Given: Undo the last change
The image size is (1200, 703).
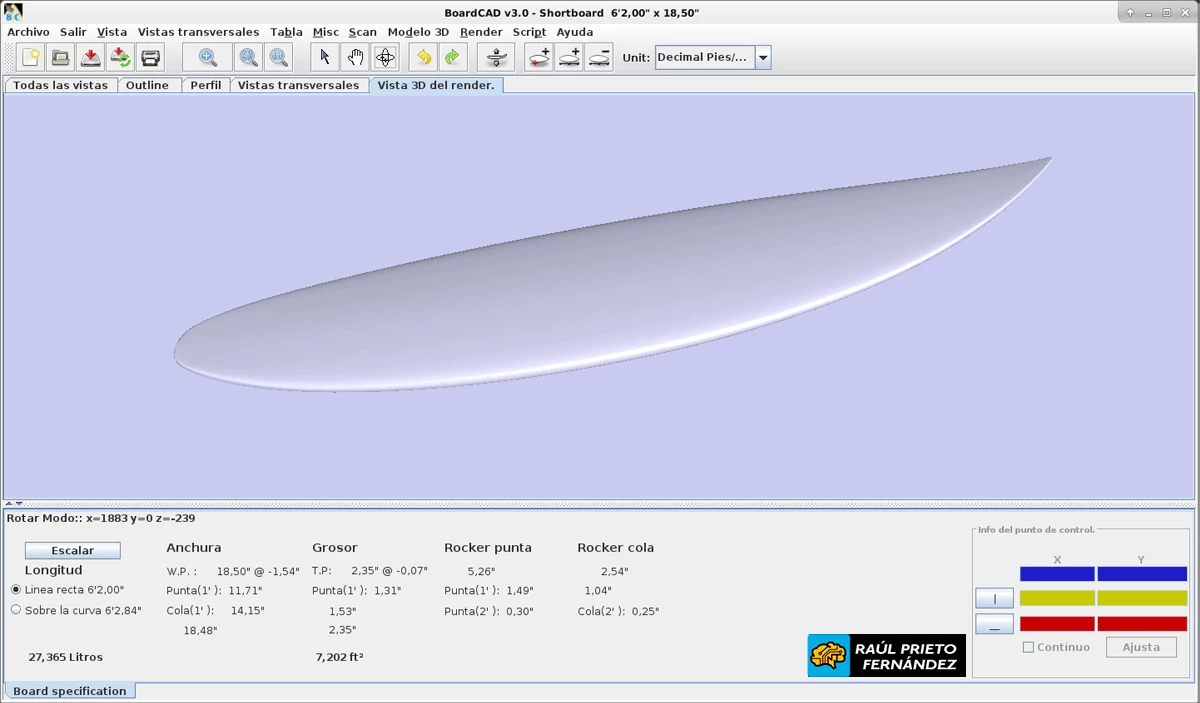Looking at the screenshot, I should [423, 57].
